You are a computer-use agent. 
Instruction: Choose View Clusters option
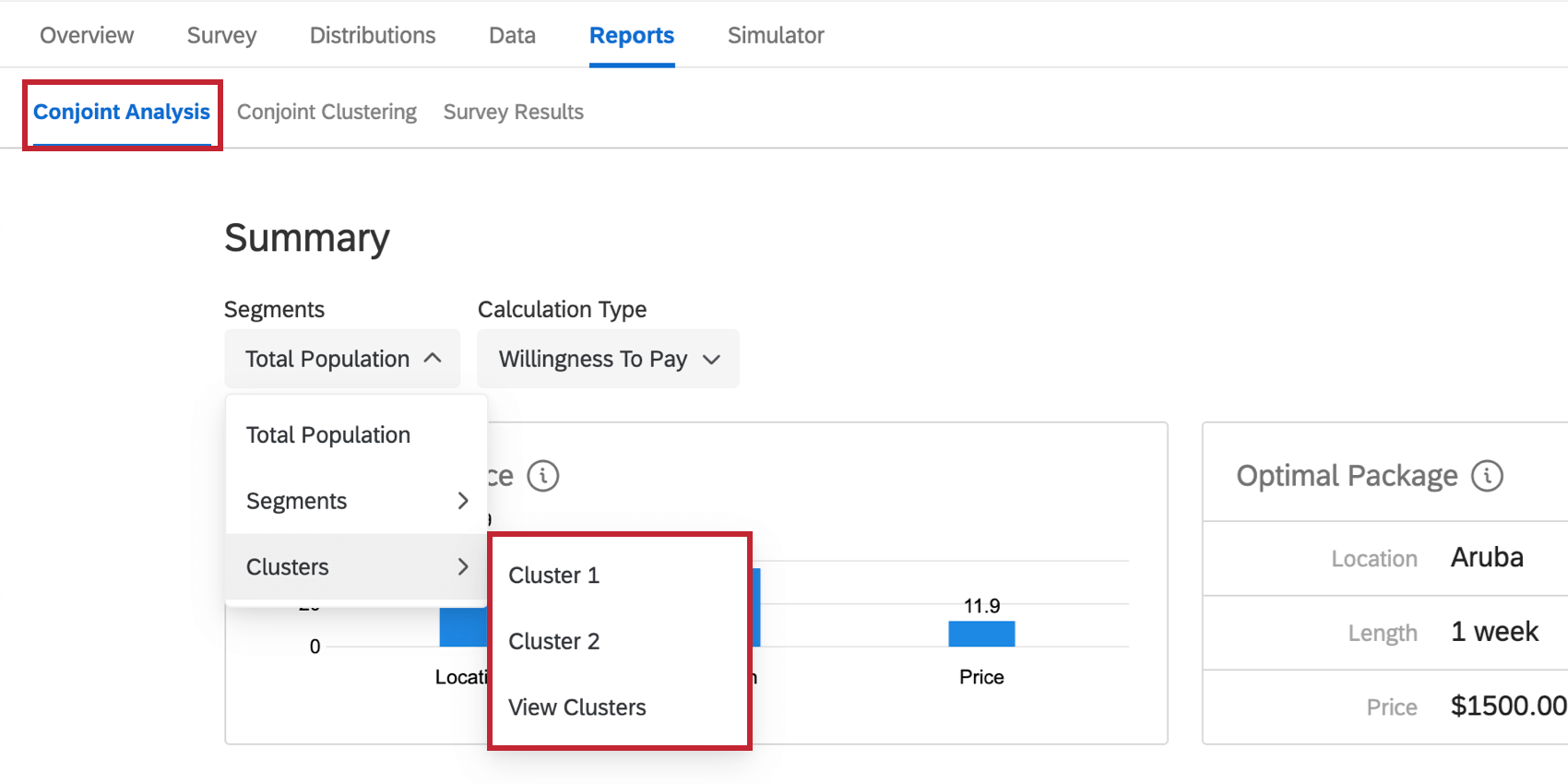tap(577, 707)
